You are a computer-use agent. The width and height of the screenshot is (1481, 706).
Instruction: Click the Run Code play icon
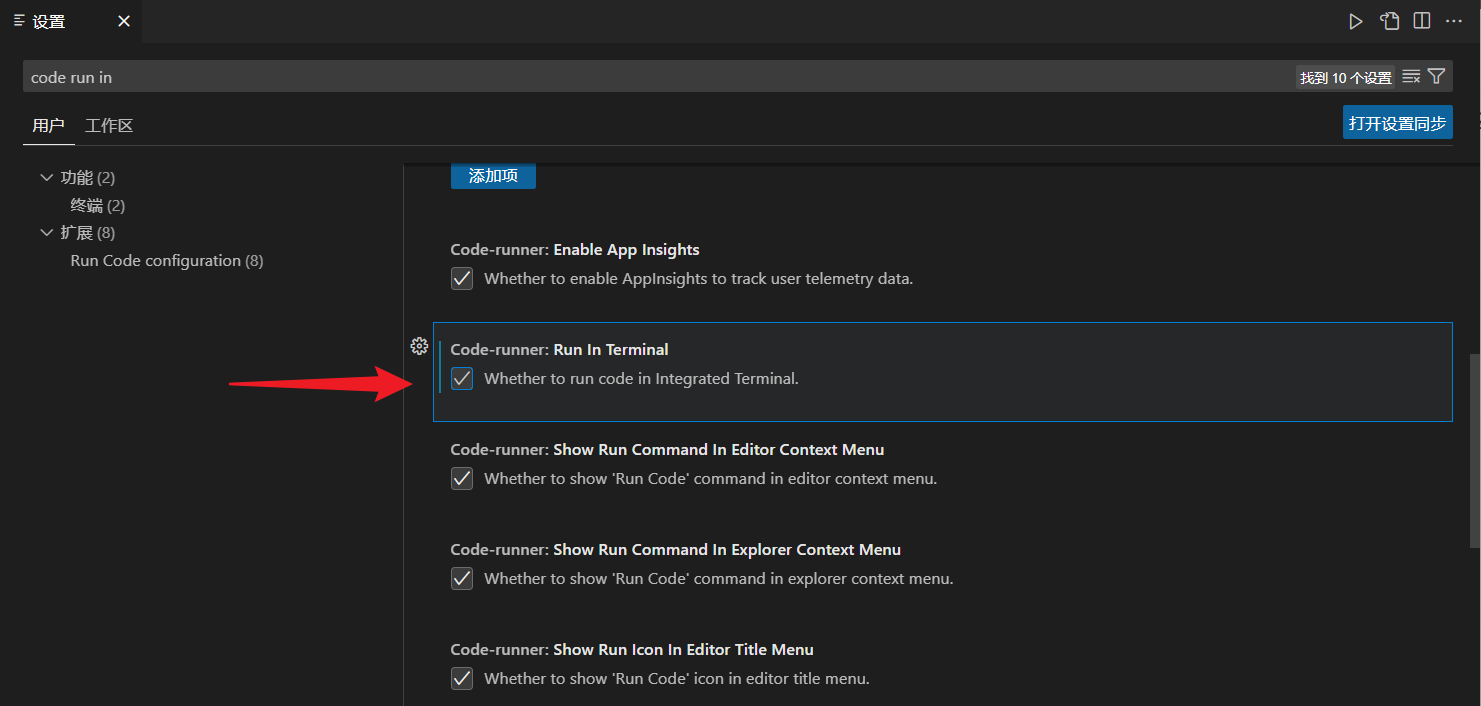click(x=1356, y=21)
